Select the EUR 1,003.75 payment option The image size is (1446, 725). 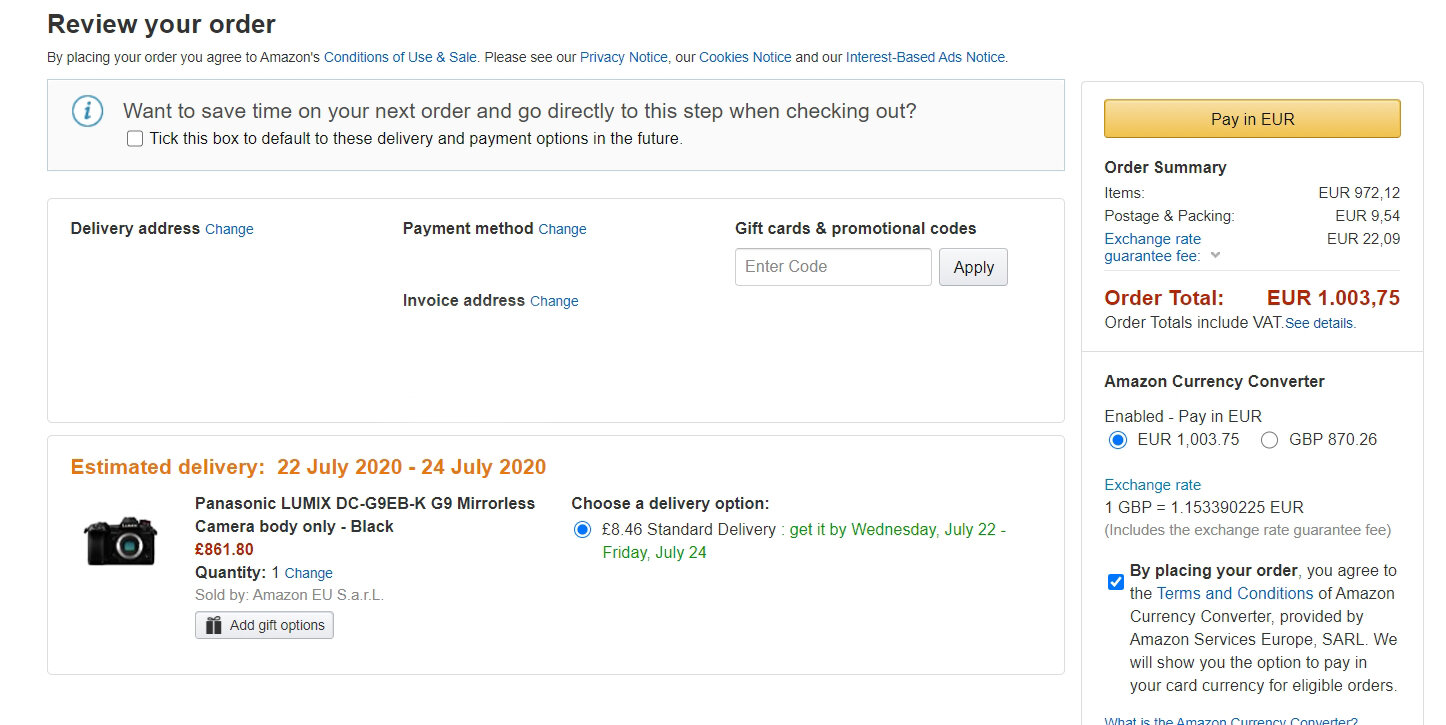1118,440
